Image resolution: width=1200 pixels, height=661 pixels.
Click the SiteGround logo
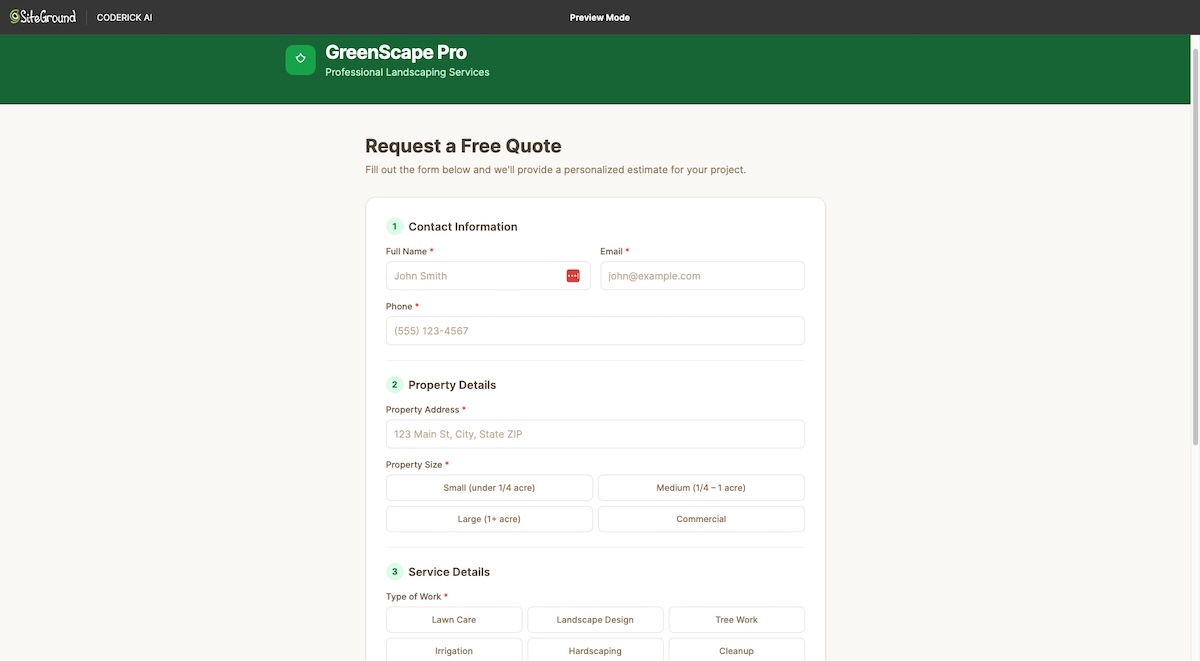point(43,17)
